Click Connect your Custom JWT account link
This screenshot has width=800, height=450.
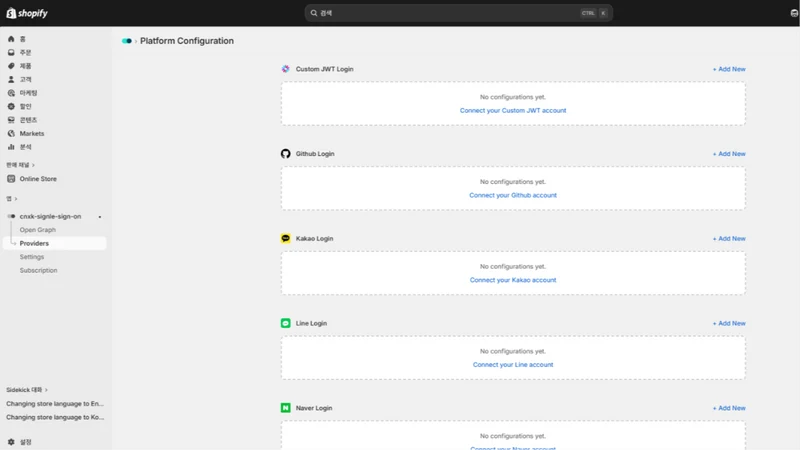click(x=513, y=110)
